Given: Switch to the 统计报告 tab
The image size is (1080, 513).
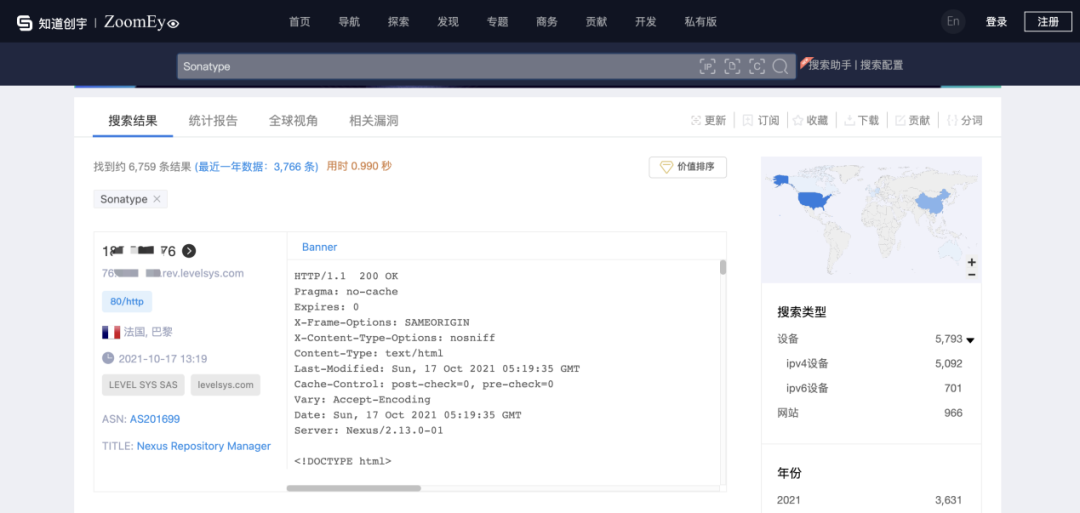Looking at the screenshot, I should [213, 121].
